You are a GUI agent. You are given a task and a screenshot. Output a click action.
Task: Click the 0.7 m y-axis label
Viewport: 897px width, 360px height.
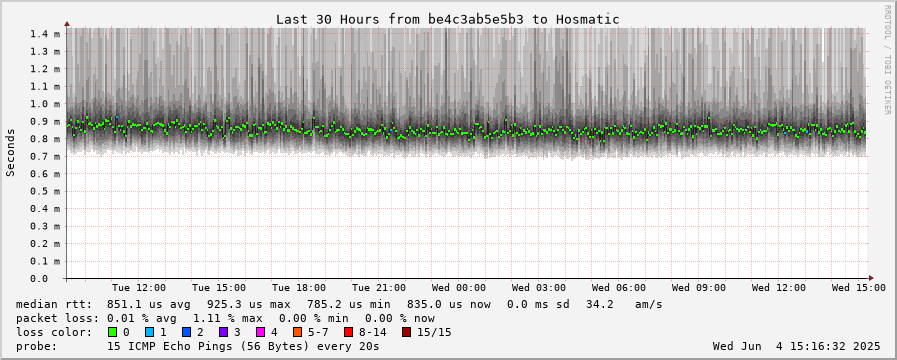45,156
